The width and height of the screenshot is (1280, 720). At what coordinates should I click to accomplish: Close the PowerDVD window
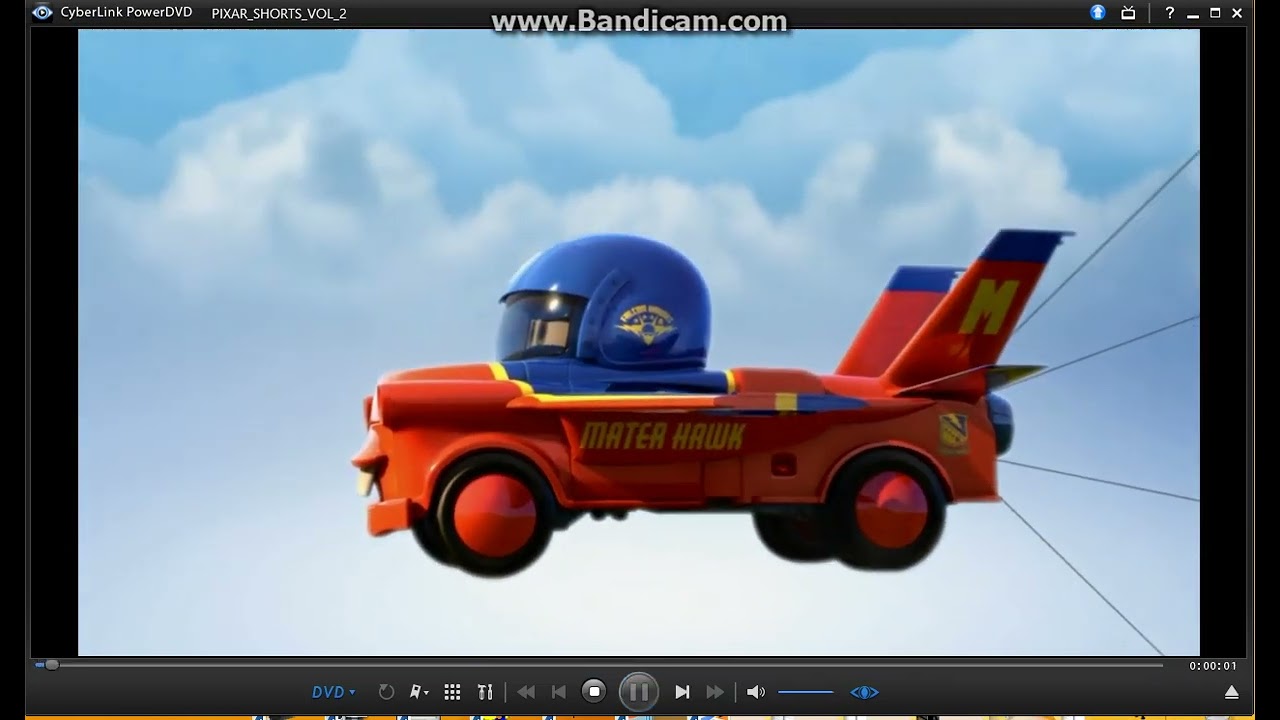pyautogui.click(x=1238, y=13)
